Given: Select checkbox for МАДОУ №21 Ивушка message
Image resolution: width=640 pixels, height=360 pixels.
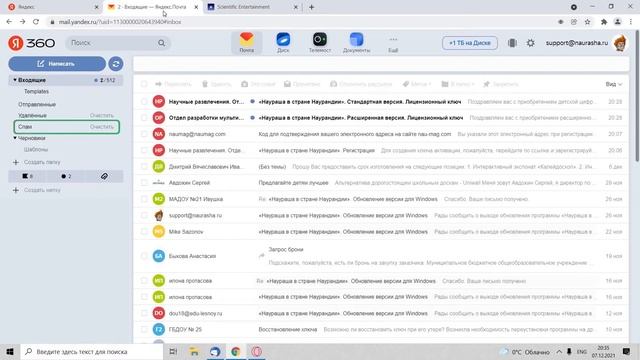Looking at the screenshot, I should (x=144, y=199).
